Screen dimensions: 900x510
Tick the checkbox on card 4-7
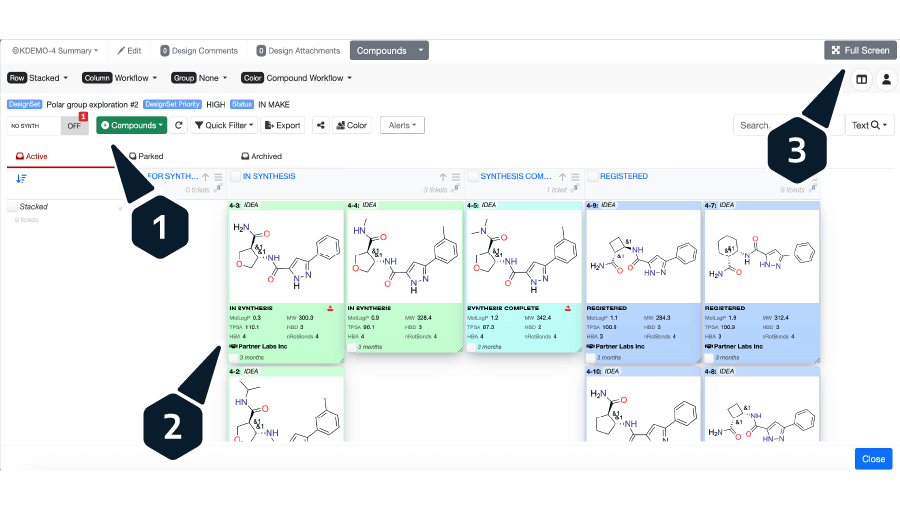point(709,357)
